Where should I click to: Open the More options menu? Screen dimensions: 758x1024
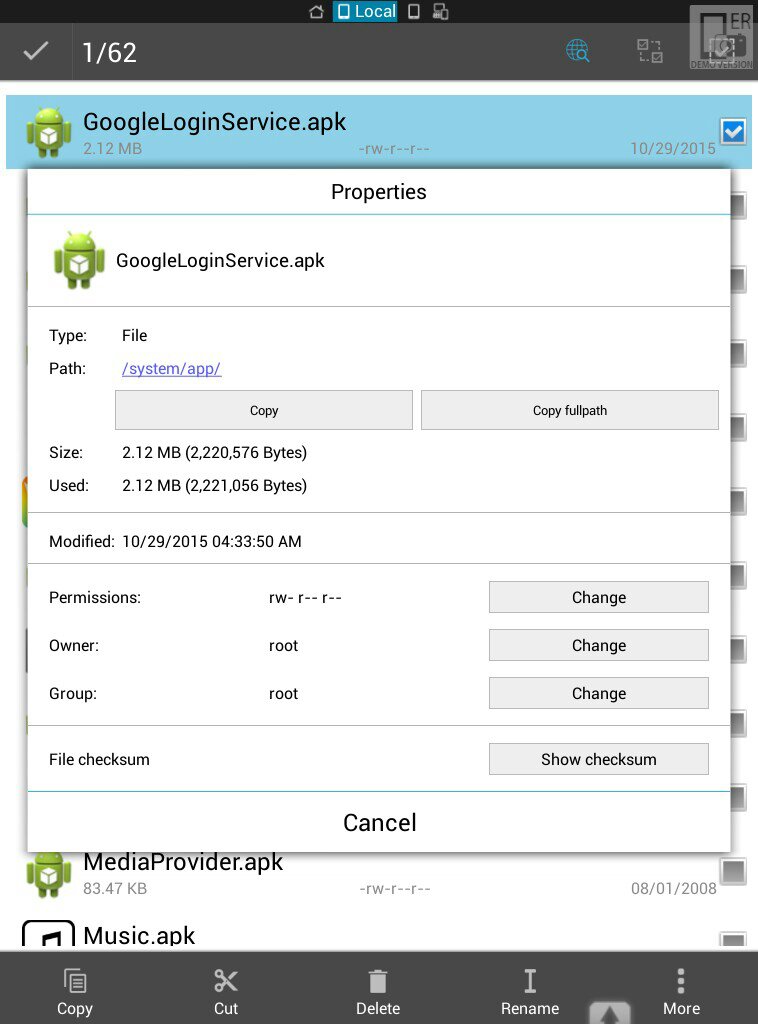(681, 992)
